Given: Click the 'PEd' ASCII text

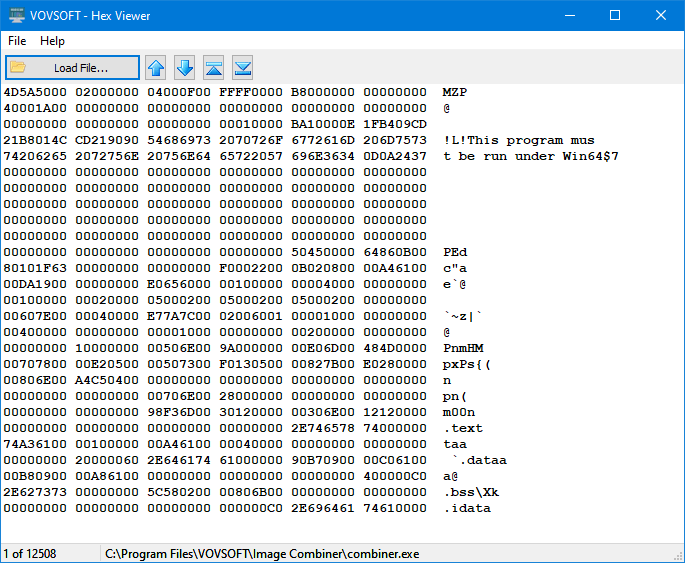Looking at the screenshot, I should [x=455, y=252].
